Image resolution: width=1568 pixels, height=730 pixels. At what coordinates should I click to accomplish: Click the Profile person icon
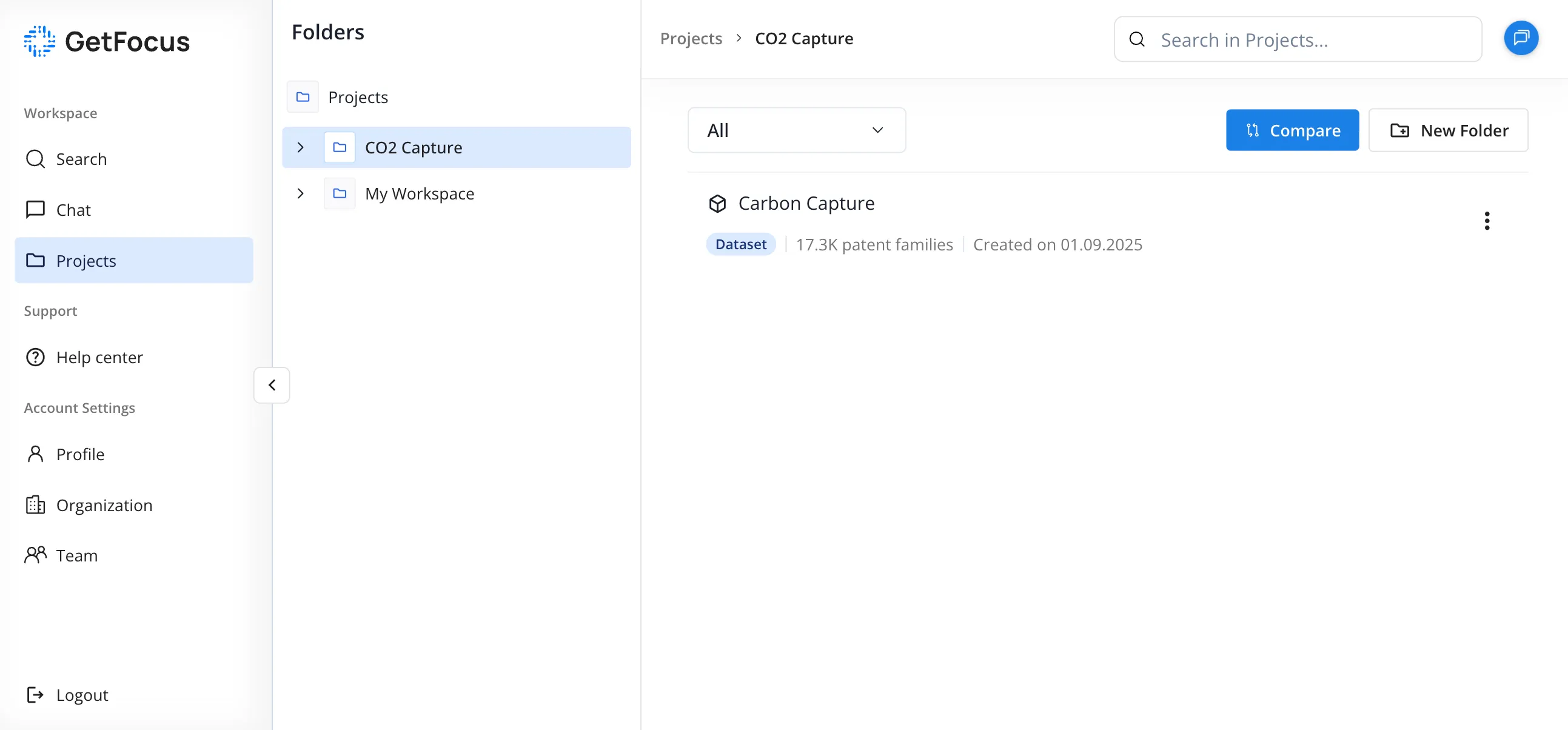(x=35, y=454)
